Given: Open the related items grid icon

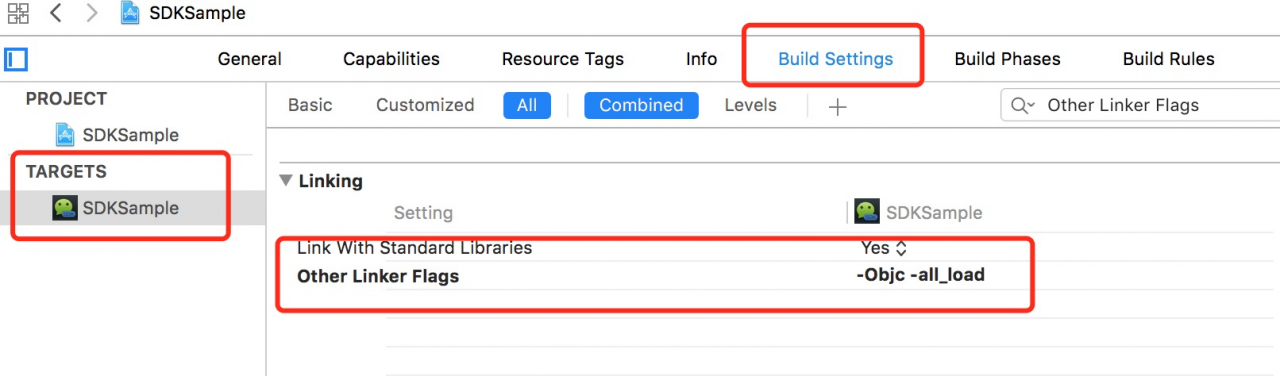Looking at the screenshot, I should 18,13.
